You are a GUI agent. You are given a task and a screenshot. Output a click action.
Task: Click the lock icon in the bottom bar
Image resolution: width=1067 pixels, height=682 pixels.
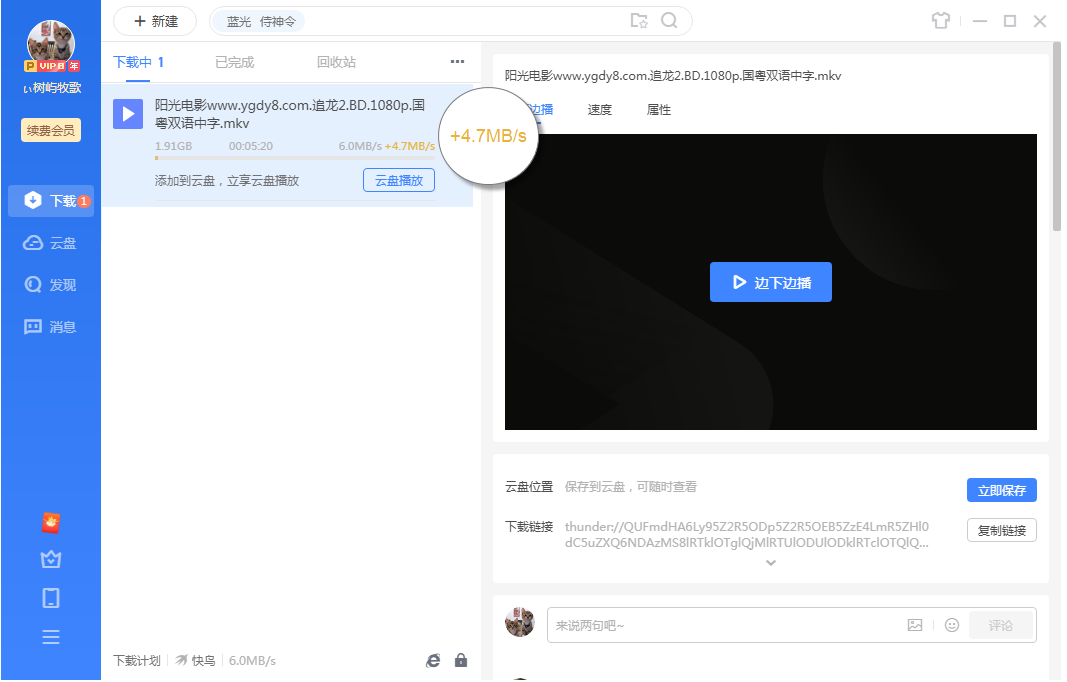coord(461,660)
